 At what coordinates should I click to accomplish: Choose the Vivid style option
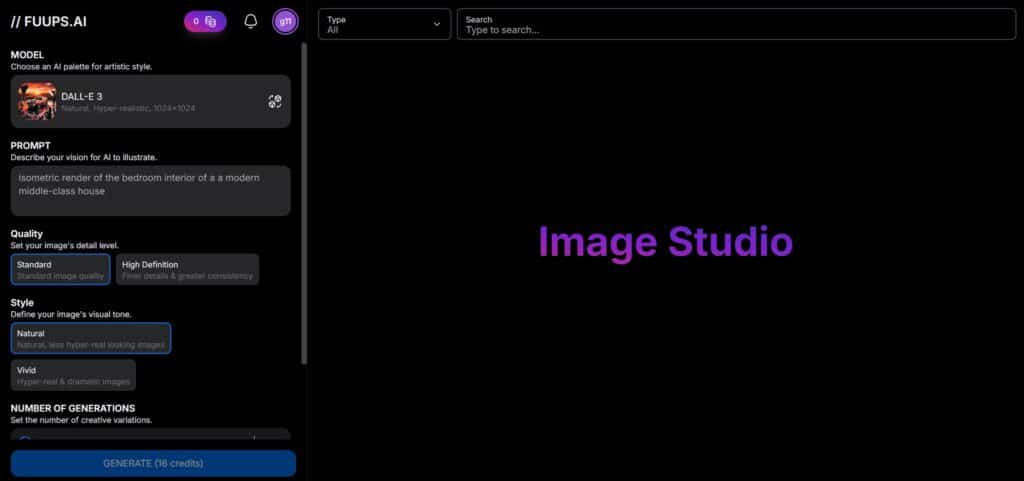tap(73, 375)
